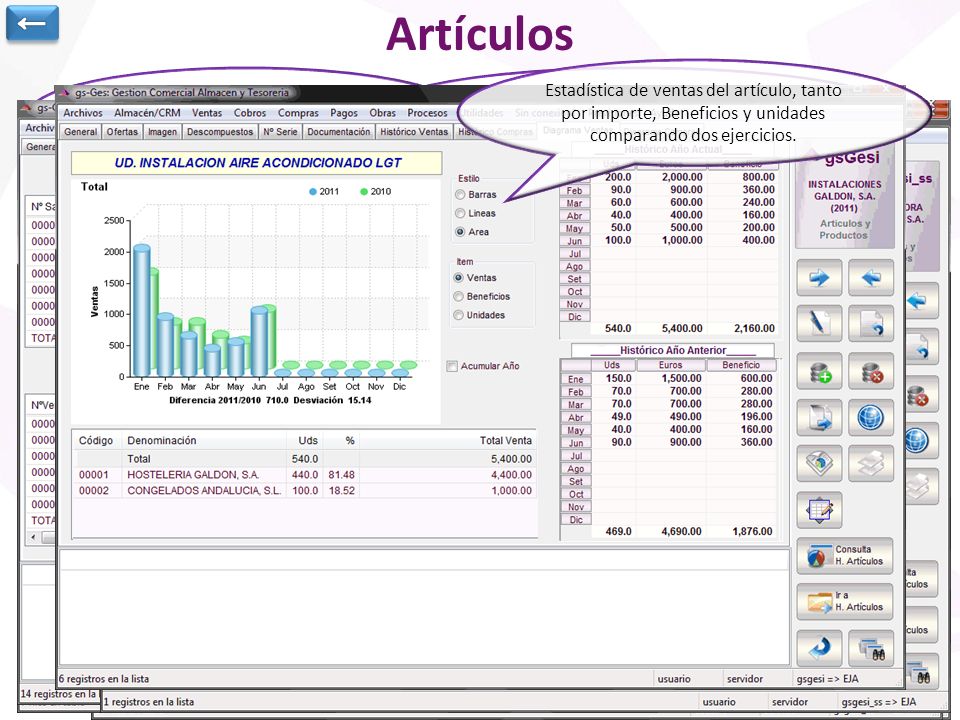The width and height of the screenshot is (960, 720).
Task: Go to previous record with left arrow icon
Action: click(871, 279)
